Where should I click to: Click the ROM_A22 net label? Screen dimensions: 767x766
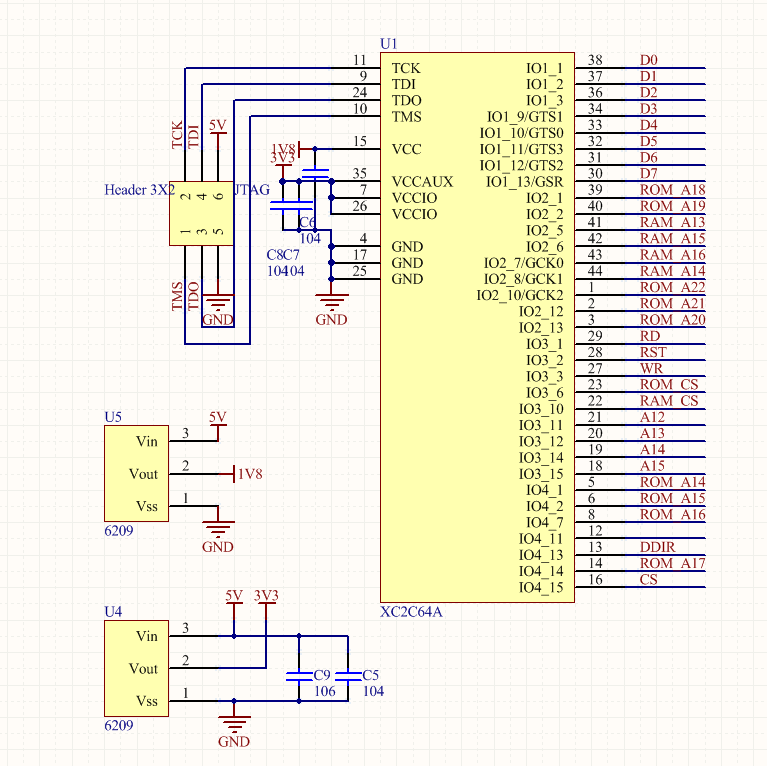pyautogui.click(x=672, y=287)
